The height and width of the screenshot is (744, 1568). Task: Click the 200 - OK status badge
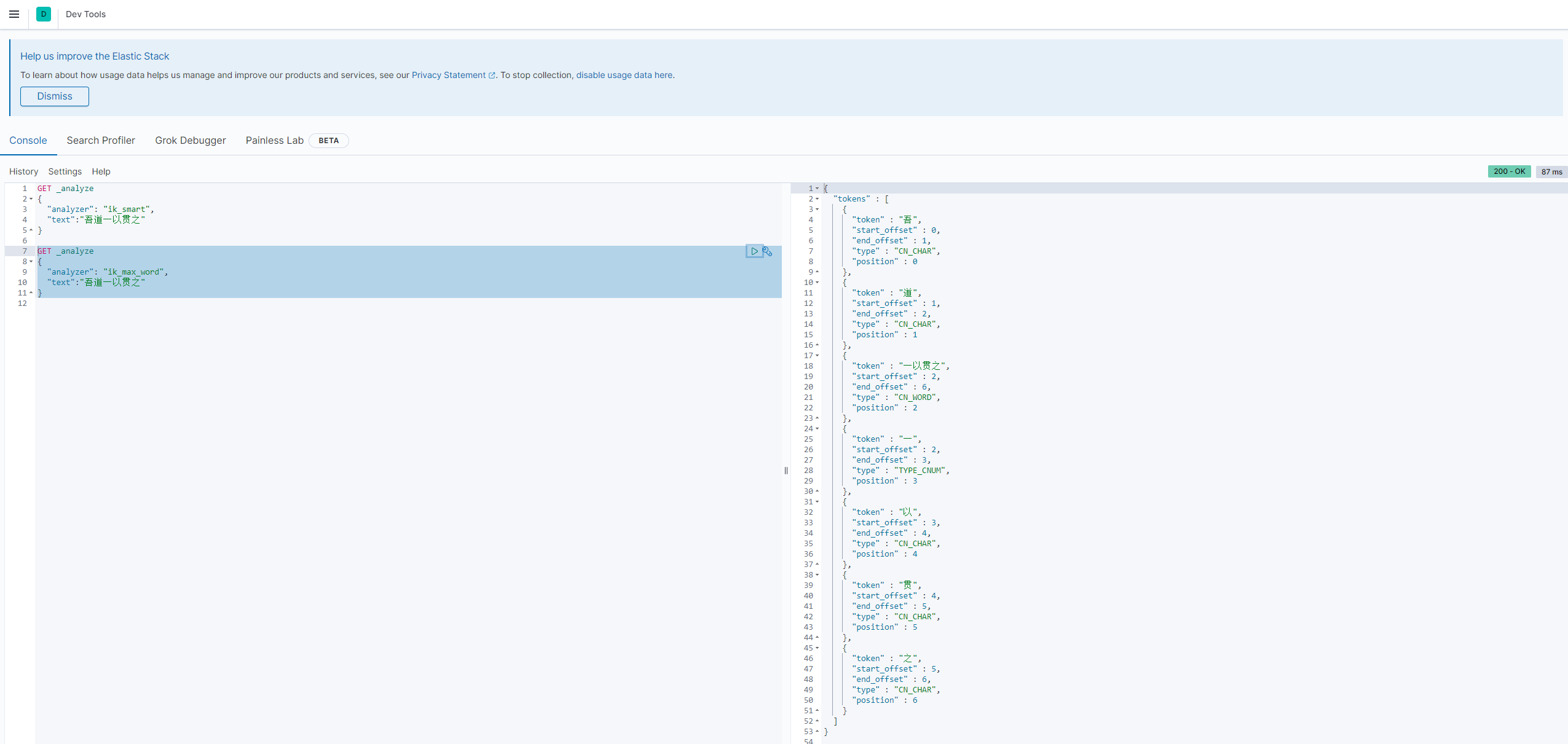point(1509,171)
